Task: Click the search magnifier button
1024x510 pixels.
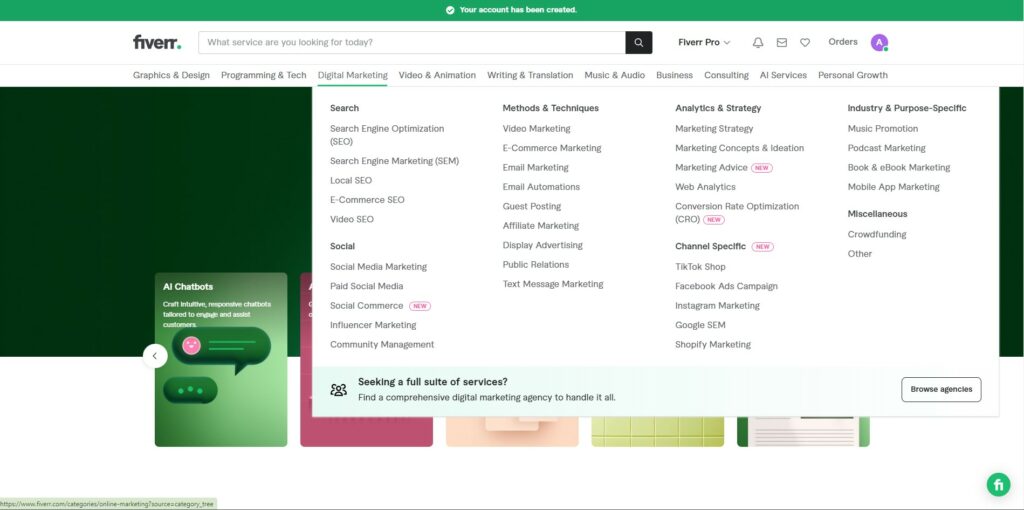Action: tap(639, 42)
